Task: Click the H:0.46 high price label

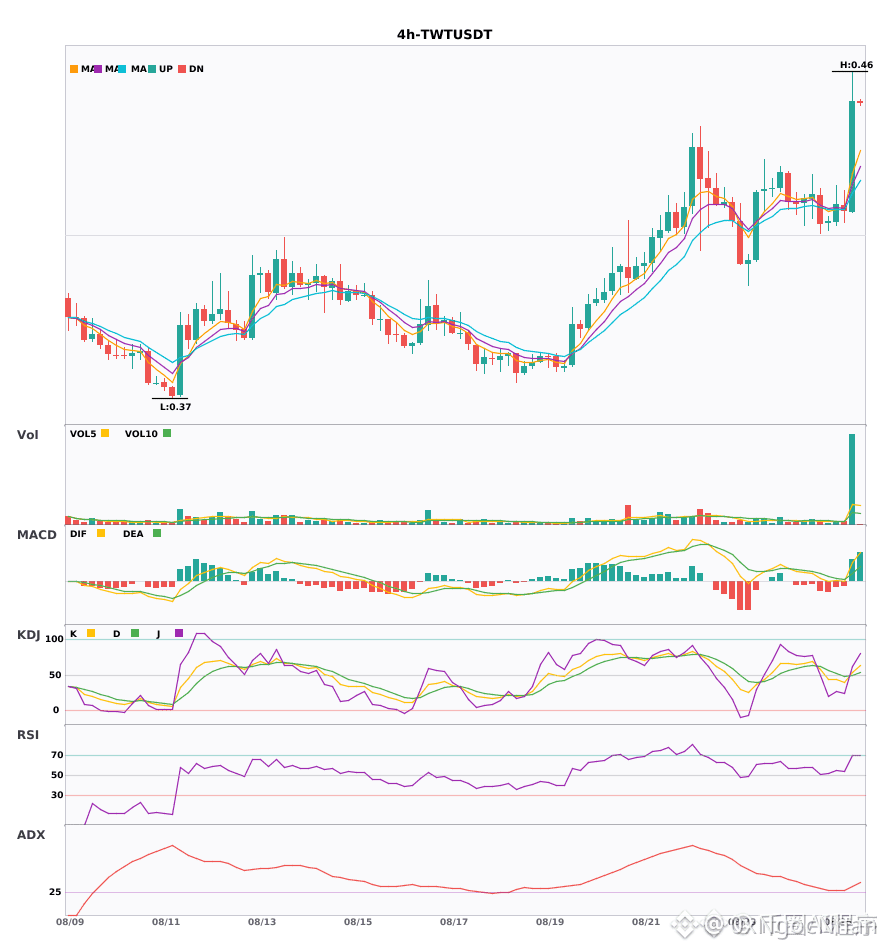Action: pos(857,65)
